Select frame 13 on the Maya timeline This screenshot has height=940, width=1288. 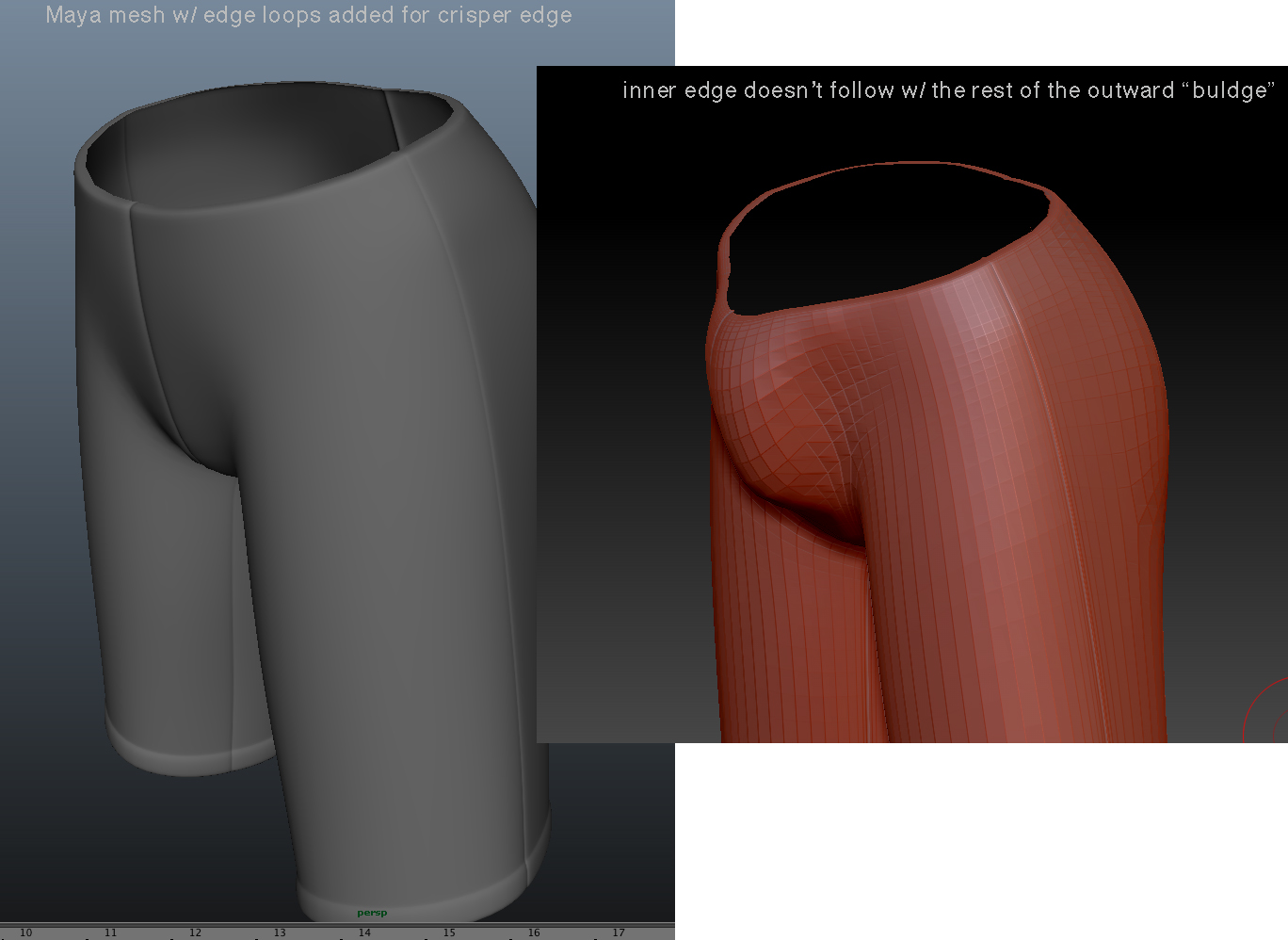[x=280, y=932]
